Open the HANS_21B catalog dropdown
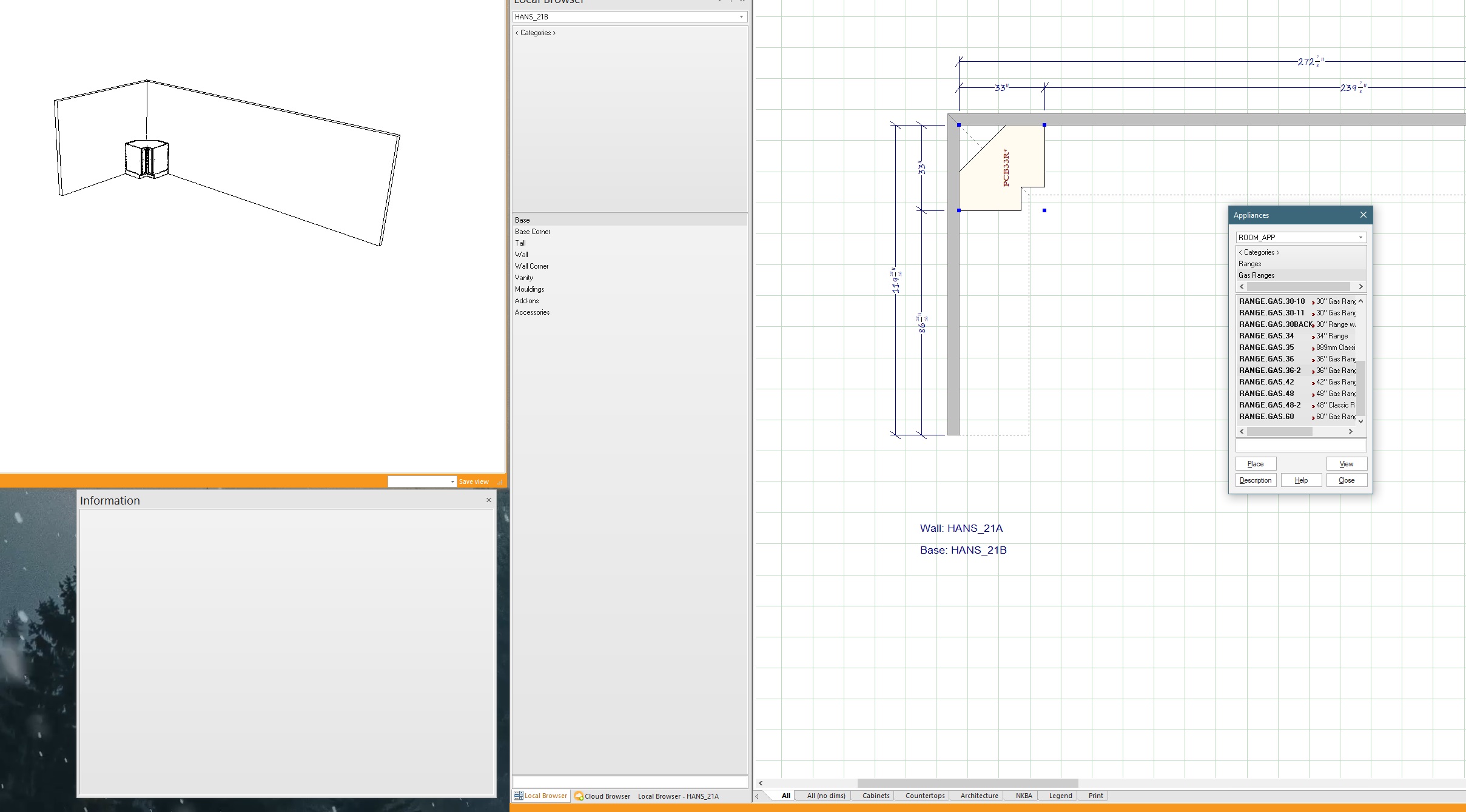The width and height of the screenshot is (1466, 812). click(741, 17)
